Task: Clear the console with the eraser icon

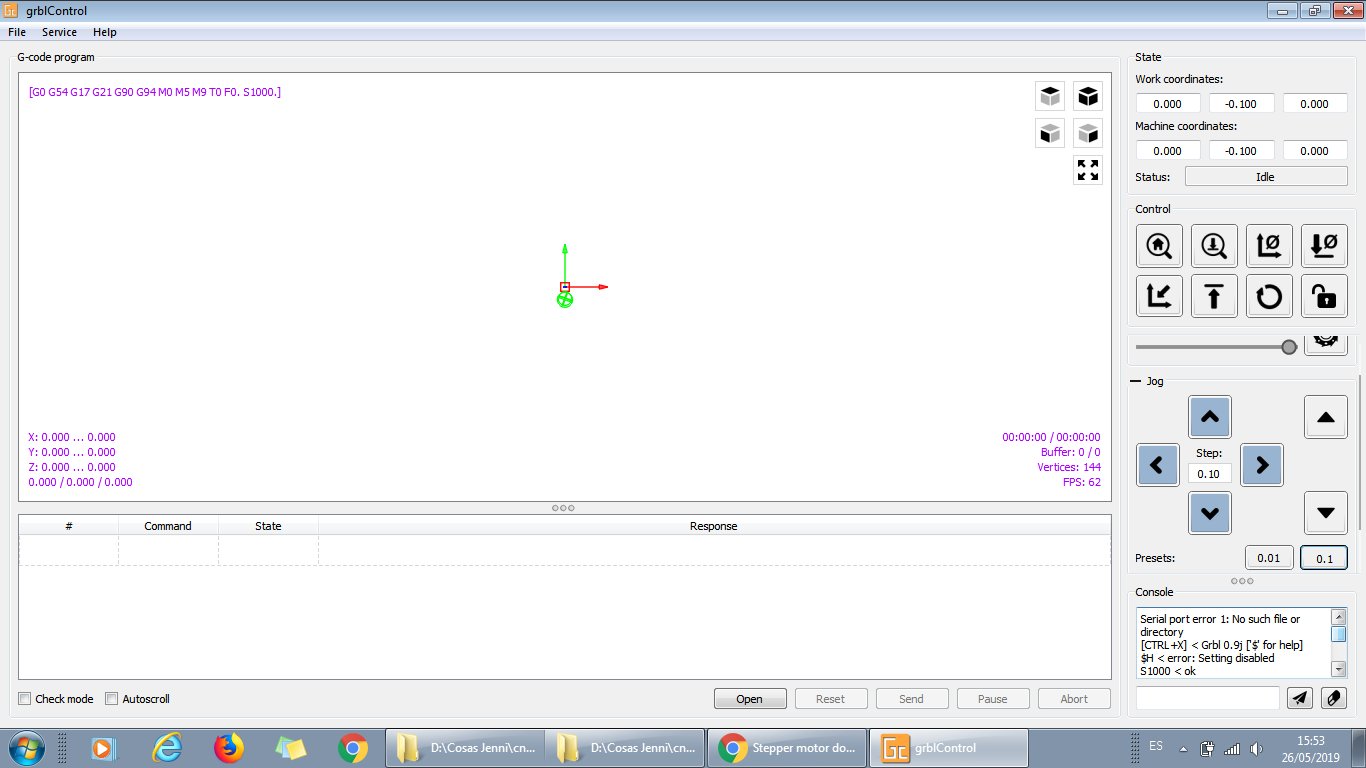Action: click(x=1334, y=698)
